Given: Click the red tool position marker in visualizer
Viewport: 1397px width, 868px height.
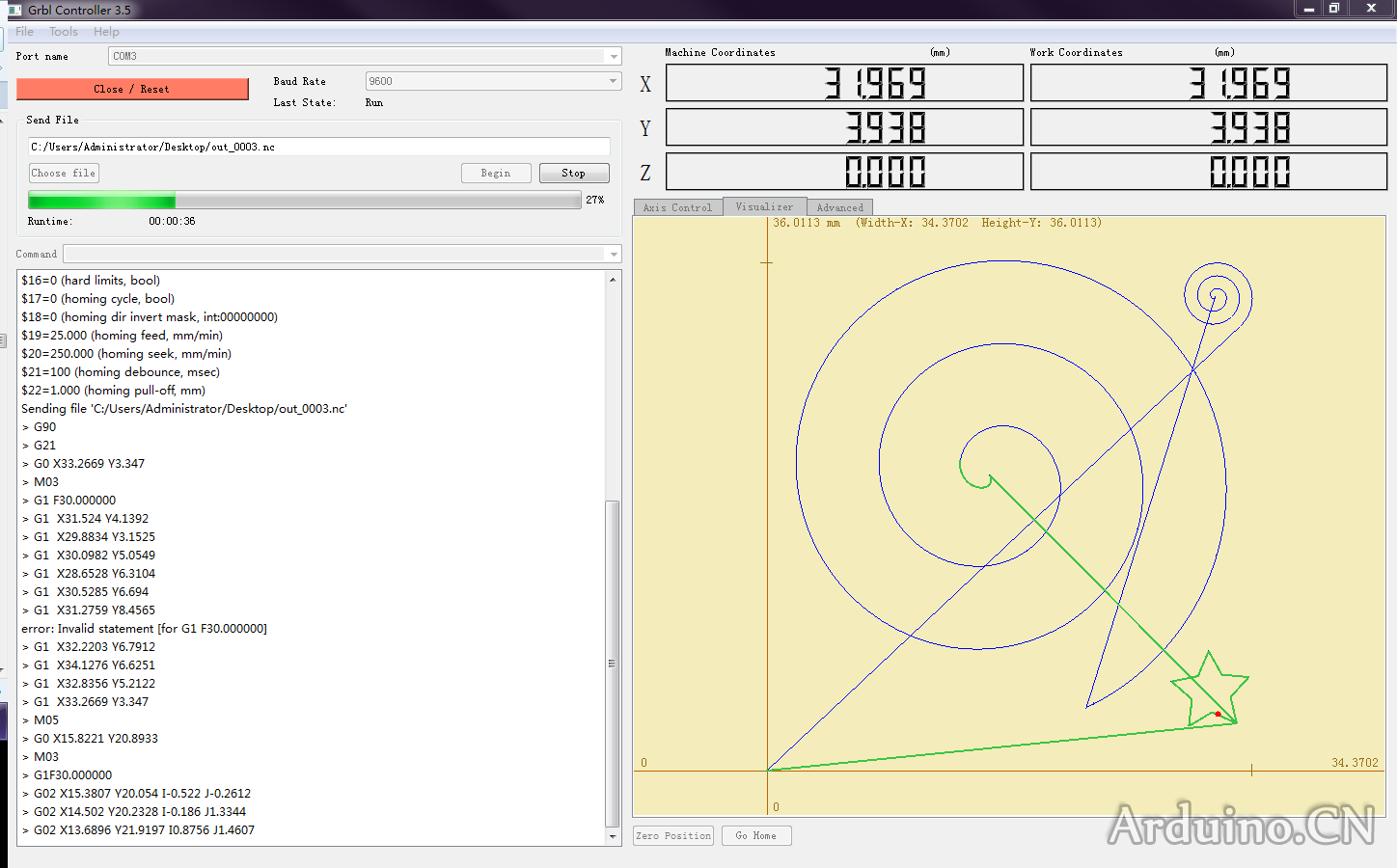Looking at the screenshot, I should click(1218, 714).
